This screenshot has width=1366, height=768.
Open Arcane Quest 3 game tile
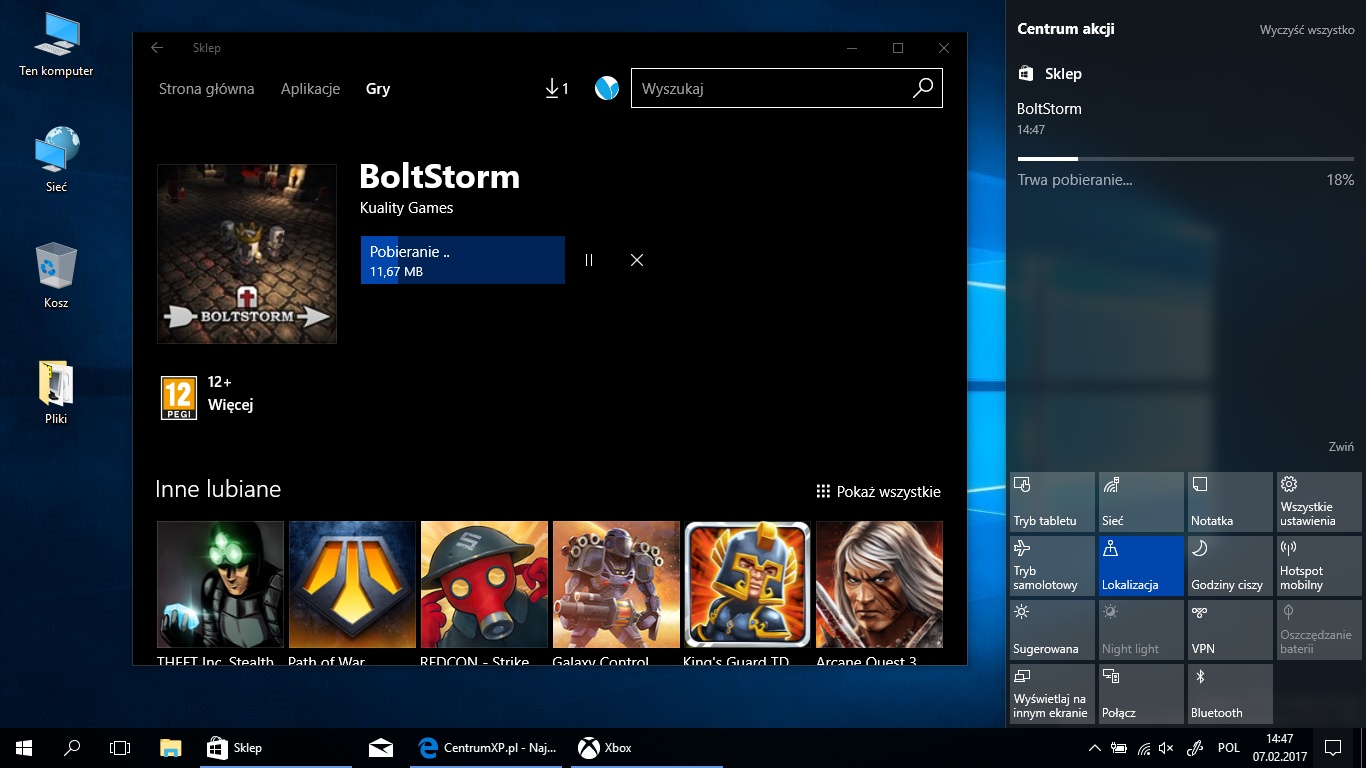[879, 595]
